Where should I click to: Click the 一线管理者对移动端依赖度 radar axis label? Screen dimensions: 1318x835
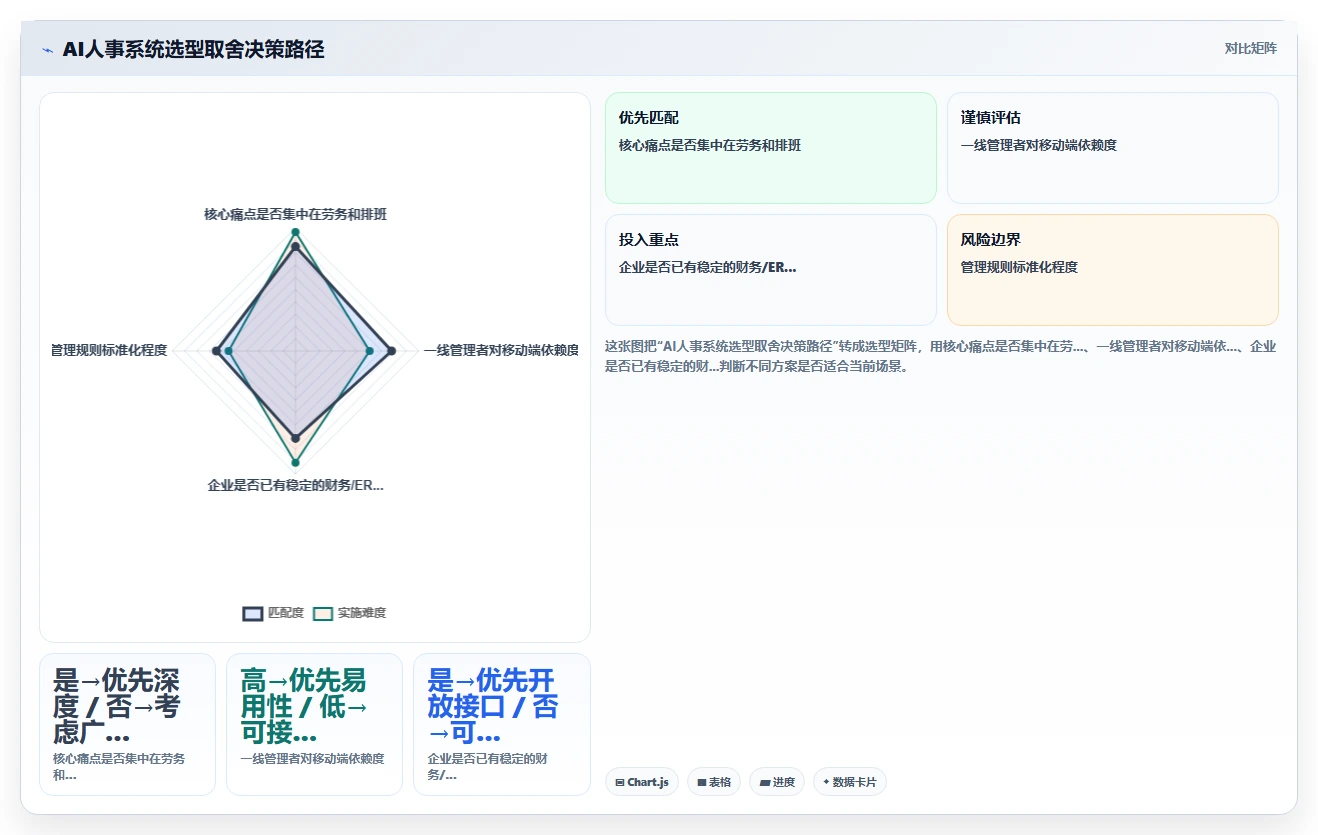[x=501, y=350]
